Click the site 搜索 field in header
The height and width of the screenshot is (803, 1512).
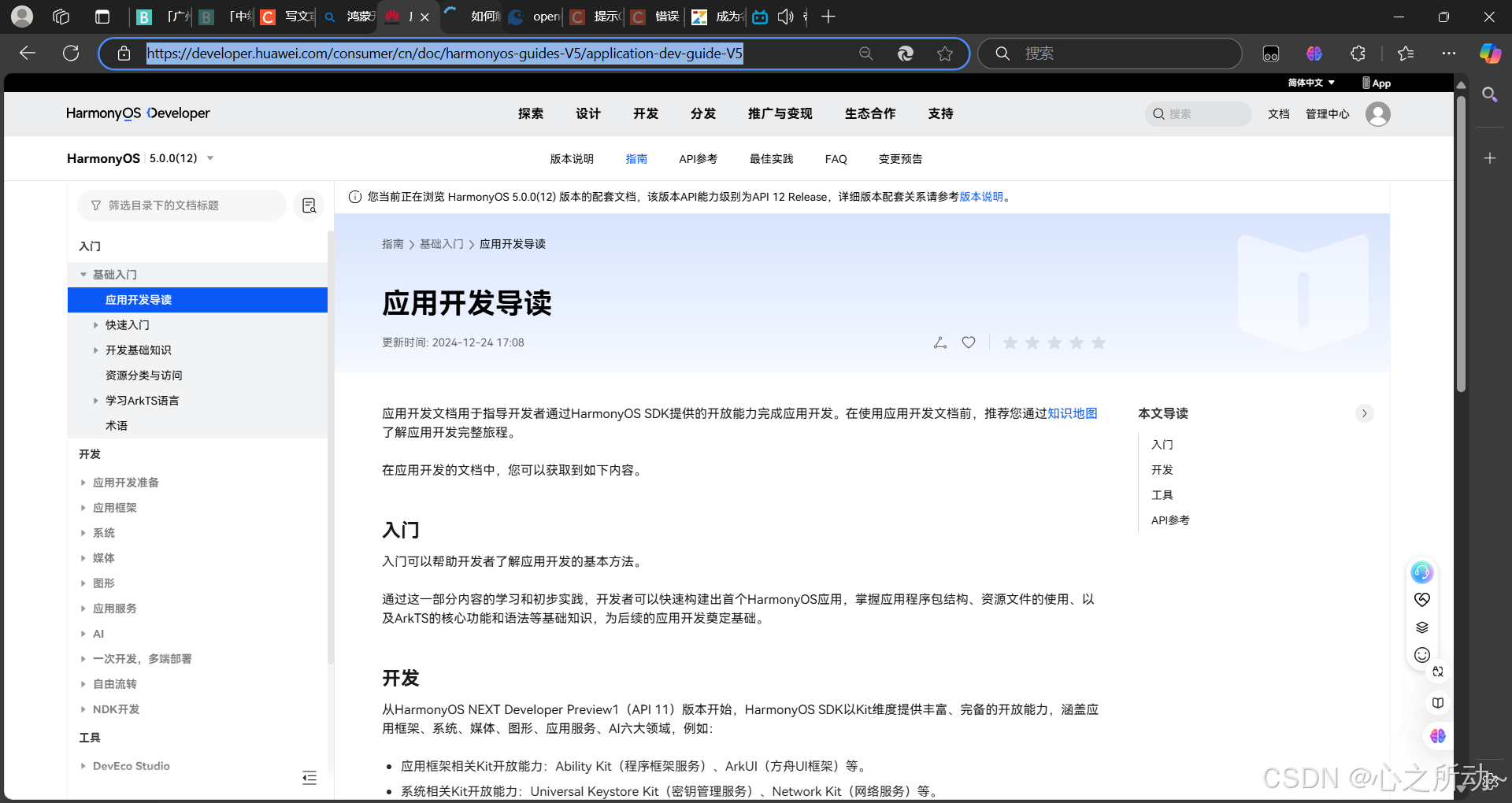[1198, 114]
